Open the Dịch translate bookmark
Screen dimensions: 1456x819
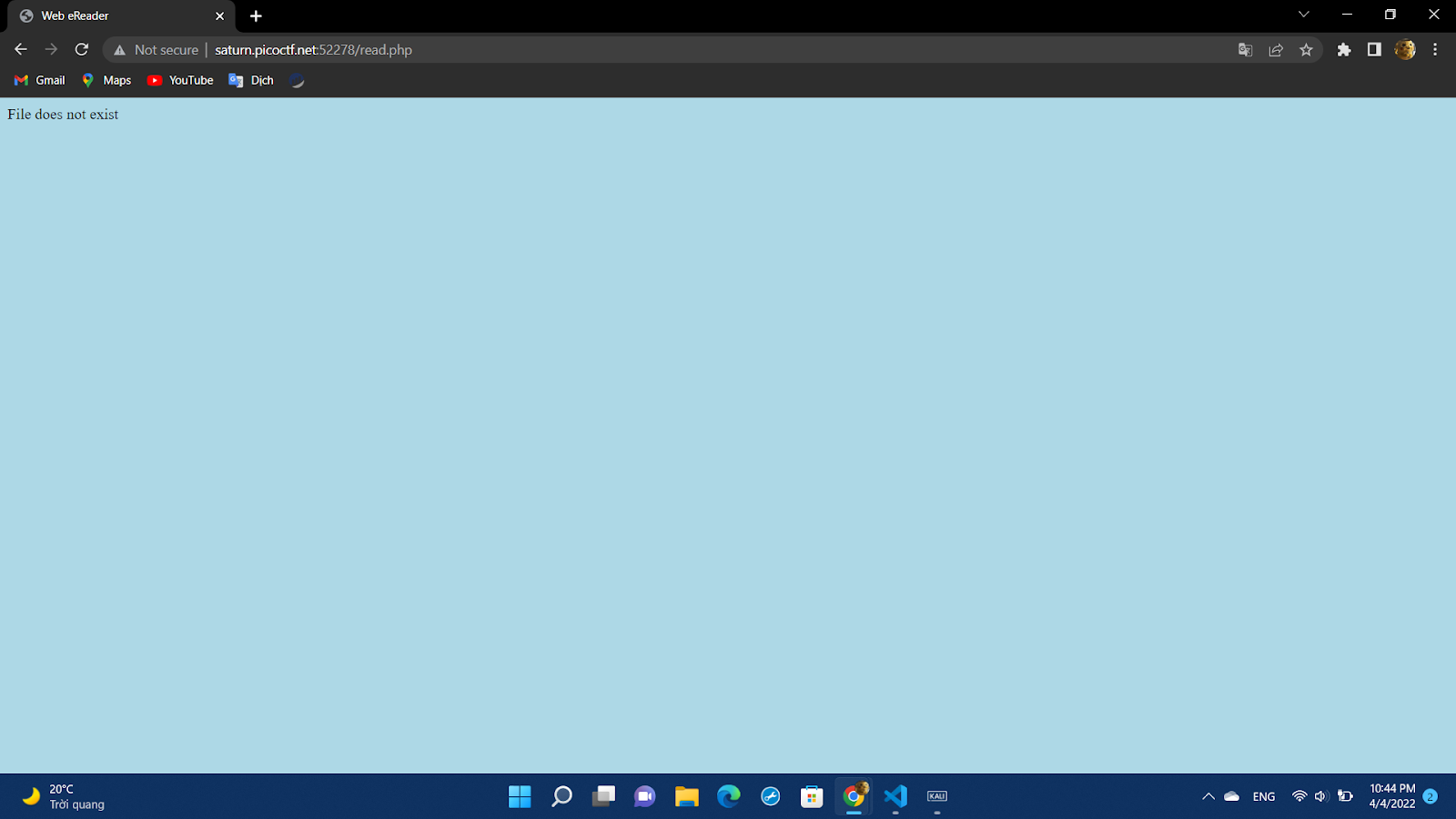tap(251, 80)
